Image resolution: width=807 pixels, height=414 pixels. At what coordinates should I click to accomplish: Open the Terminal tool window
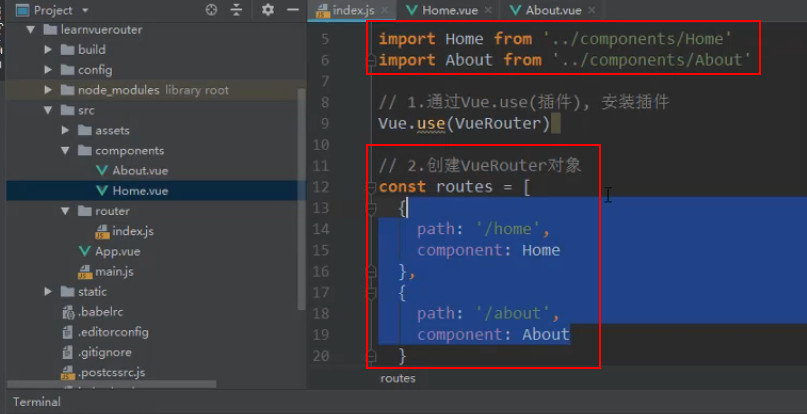click(x=37, y=402)
